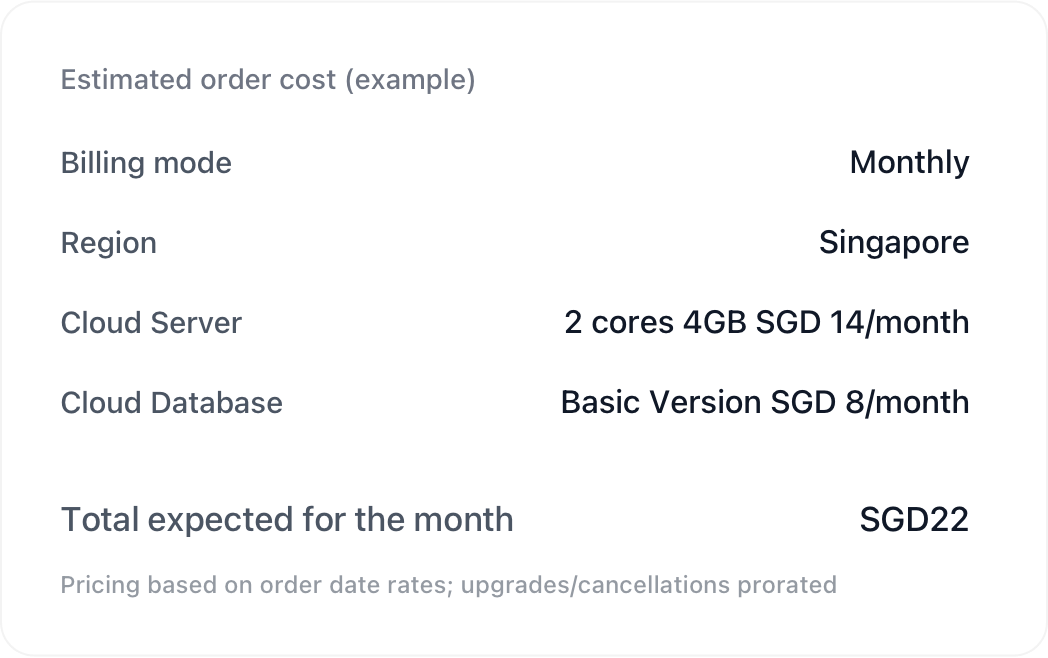
Task: Click the "Singapore" region value
Action: [893, 243]
